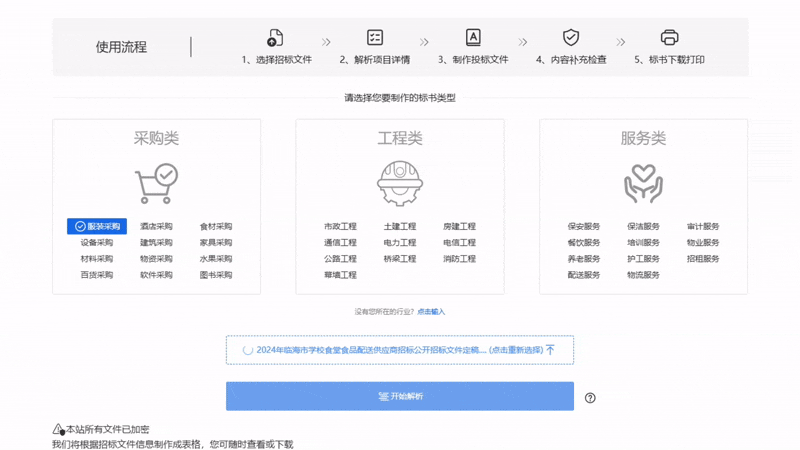This screenshot has width=800, height=450.
Task: Click the checklist icon above step 2
Action: pos(375,37)
